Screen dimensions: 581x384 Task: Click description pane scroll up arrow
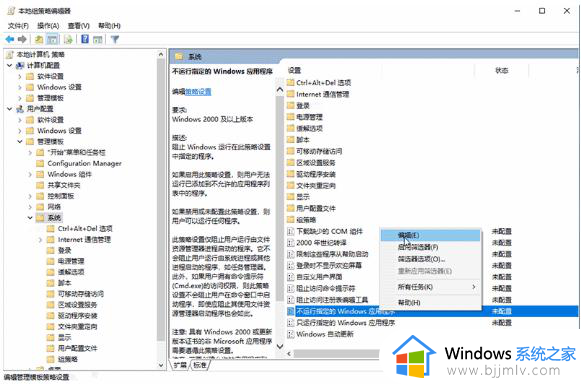(280, 89)
